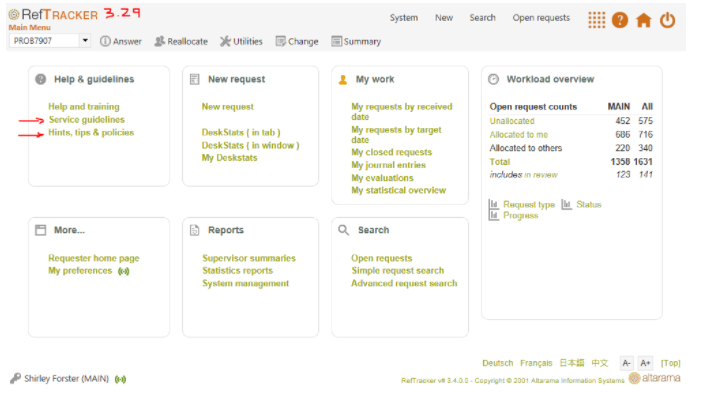
Task: Open the New menu
Action: [x=444, y=18]
